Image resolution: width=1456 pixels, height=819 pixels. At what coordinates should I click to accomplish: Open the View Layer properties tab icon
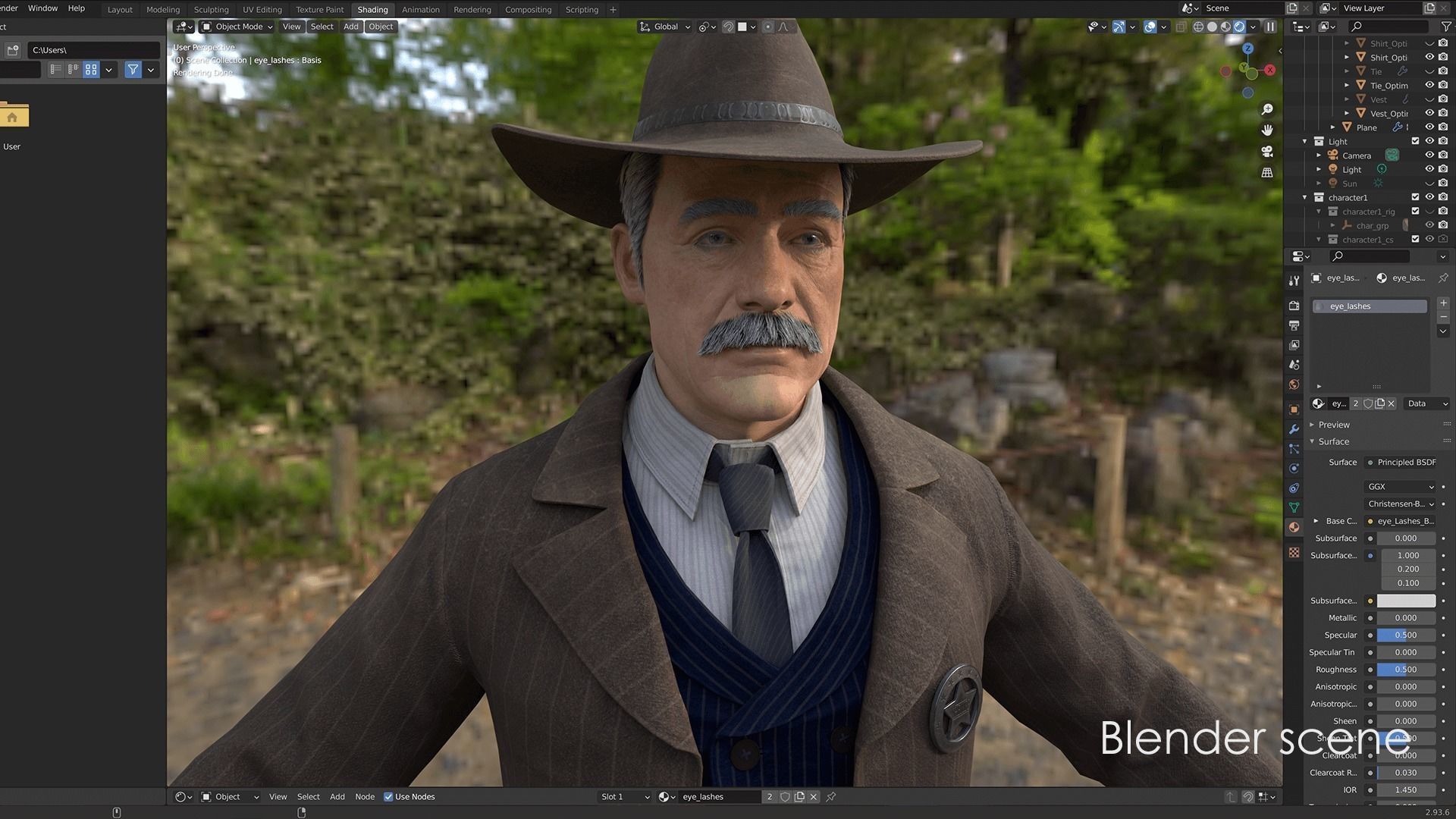coord(1294,345)
